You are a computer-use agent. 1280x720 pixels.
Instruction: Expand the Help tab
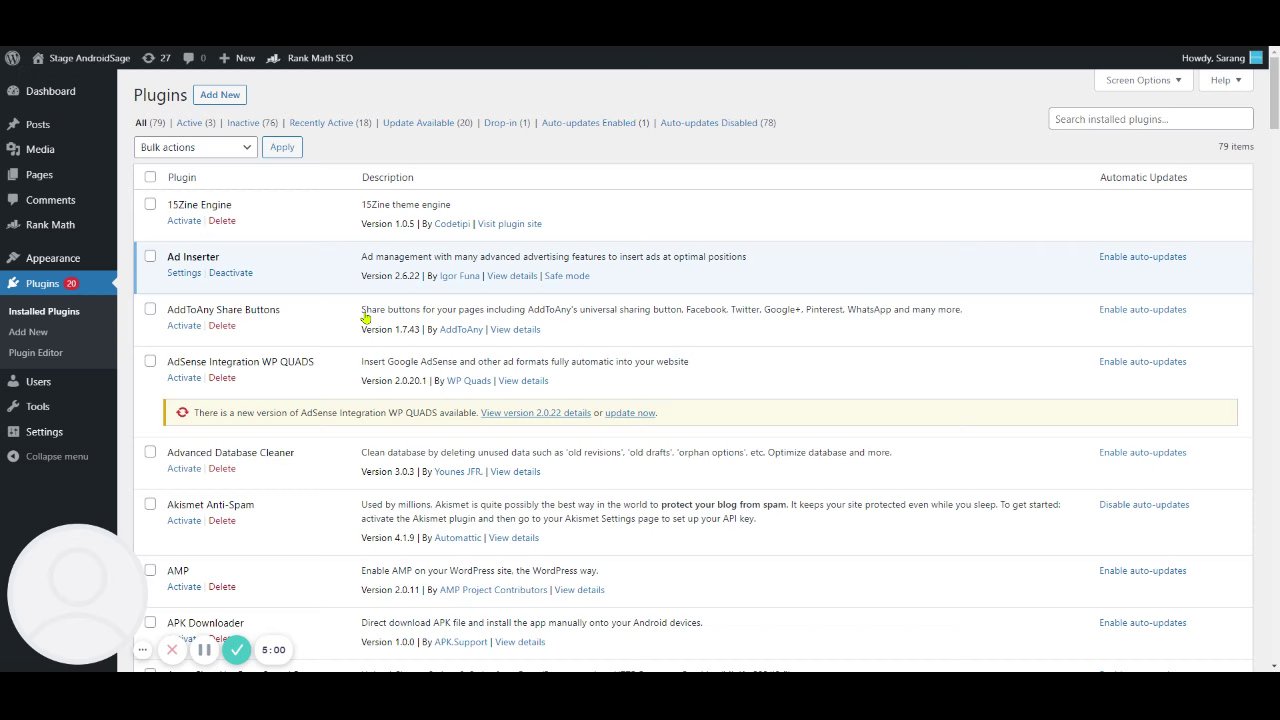1225,80
